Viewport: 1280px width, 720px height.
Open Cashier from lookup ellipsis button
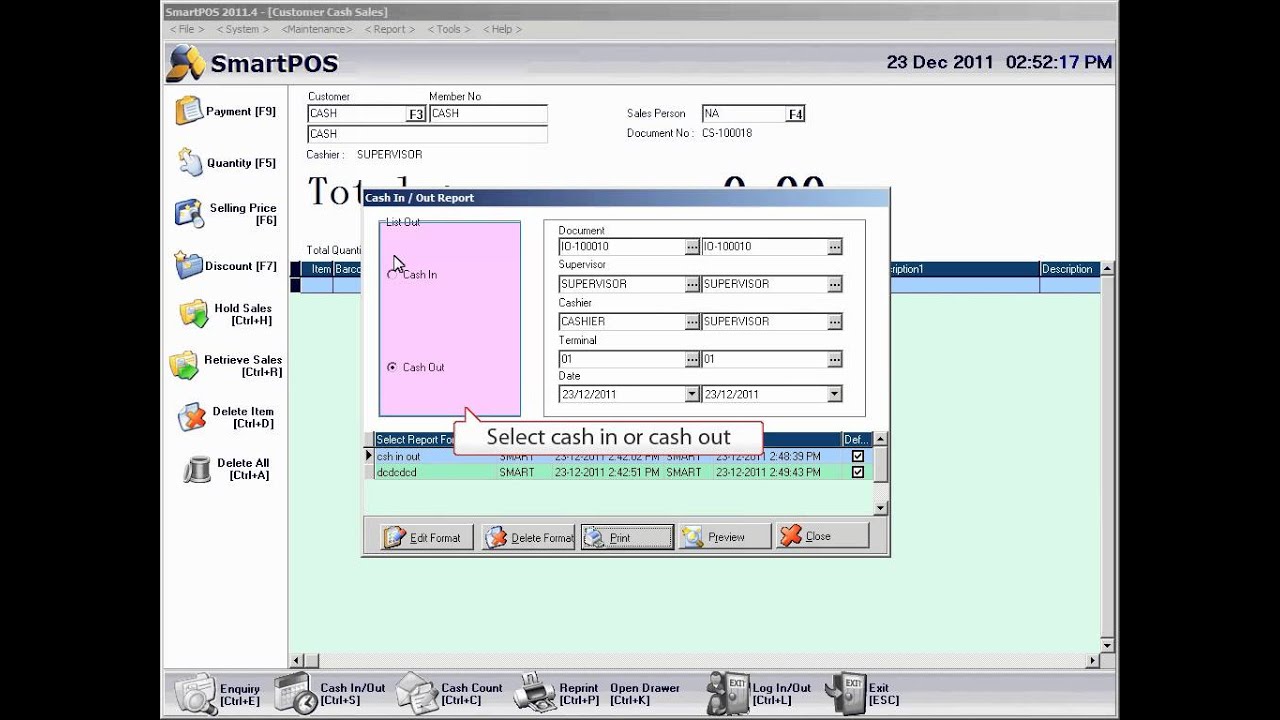691,322
